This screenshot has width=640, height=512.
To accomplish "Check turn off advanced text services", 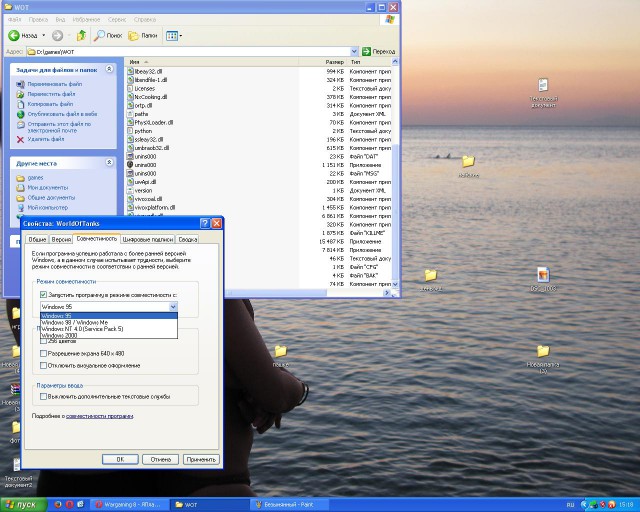I will (x=43, y=396).
